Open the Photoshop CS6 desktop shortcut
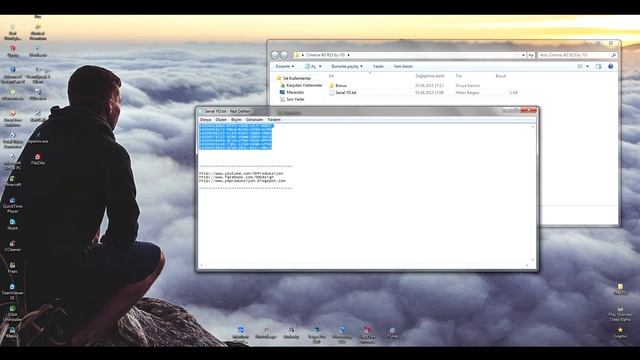 pos(342,335)
